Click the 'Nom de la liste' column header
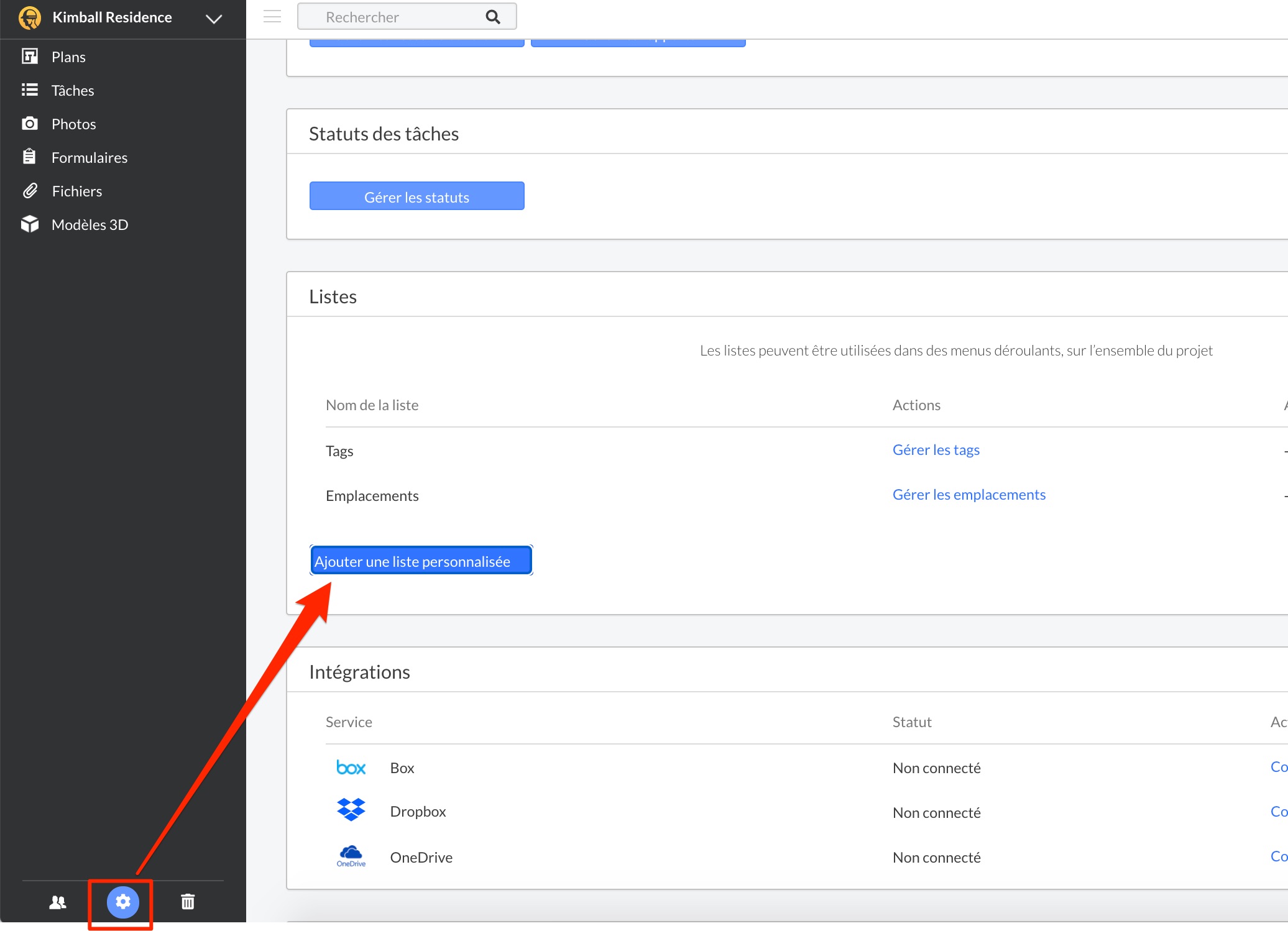 click(x=372, y=405)
